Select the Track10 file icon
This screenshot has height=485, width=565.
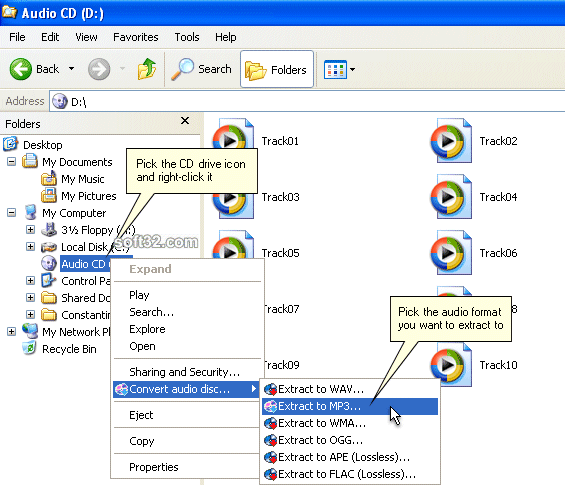tap(451, 365)
